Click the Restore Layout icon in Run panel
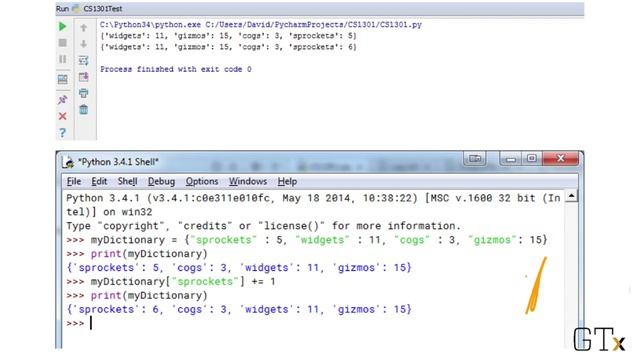Image resolution: width=640 pixels, height=360 pixels. tap(62, 79)
